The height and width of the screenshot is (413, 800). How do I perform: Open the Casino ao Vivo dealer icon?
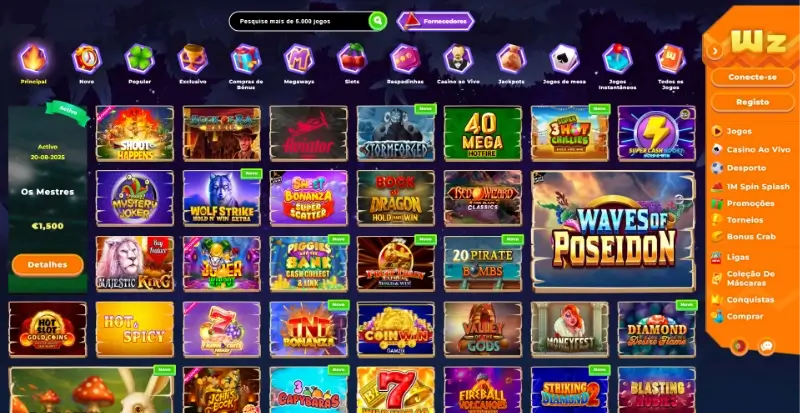point(458,59)
